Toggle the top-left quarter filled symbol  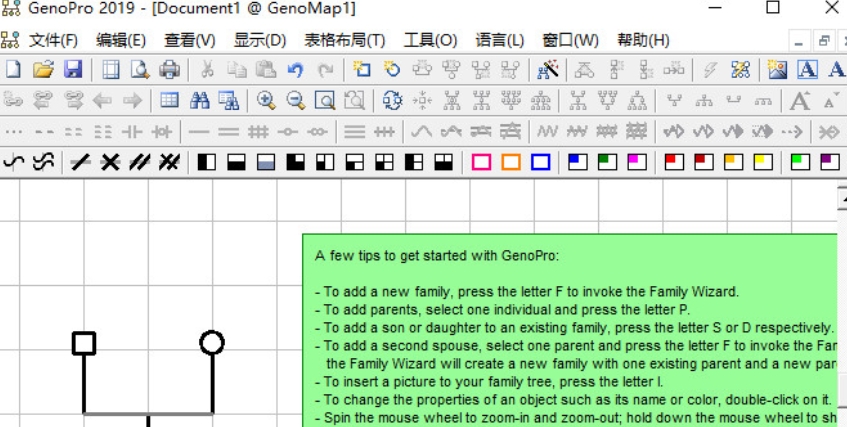point(295,162)
